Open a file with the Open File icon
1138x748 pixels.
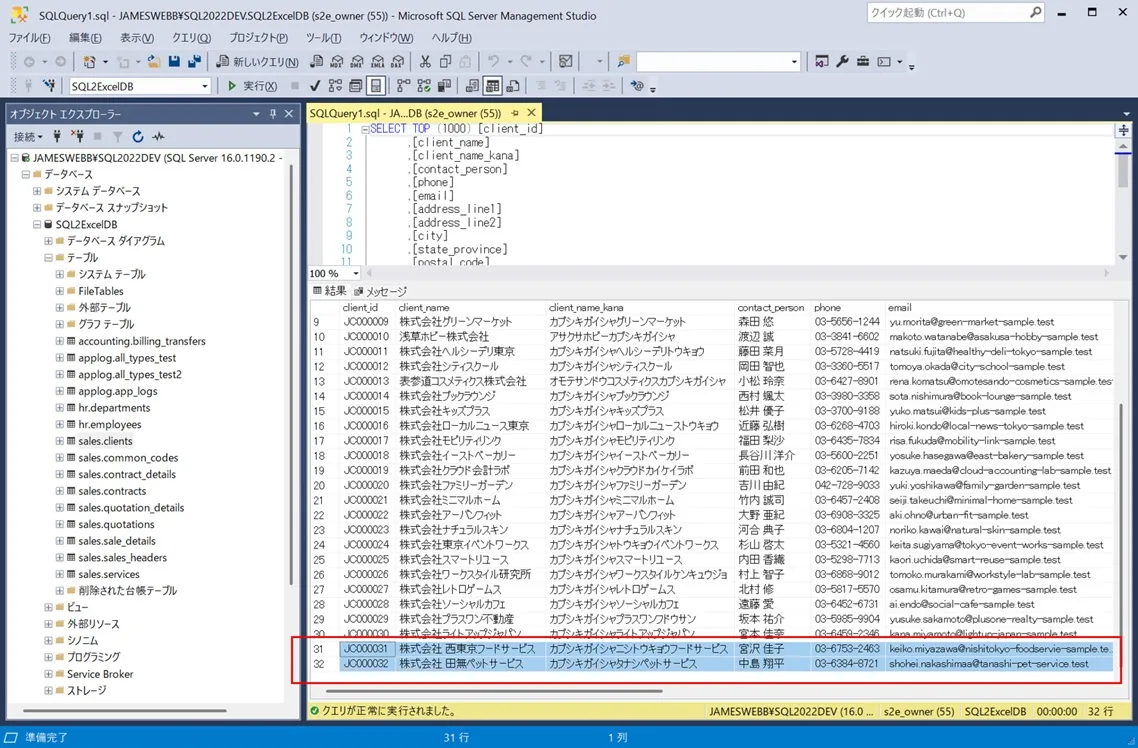click(x=154, y=62)
